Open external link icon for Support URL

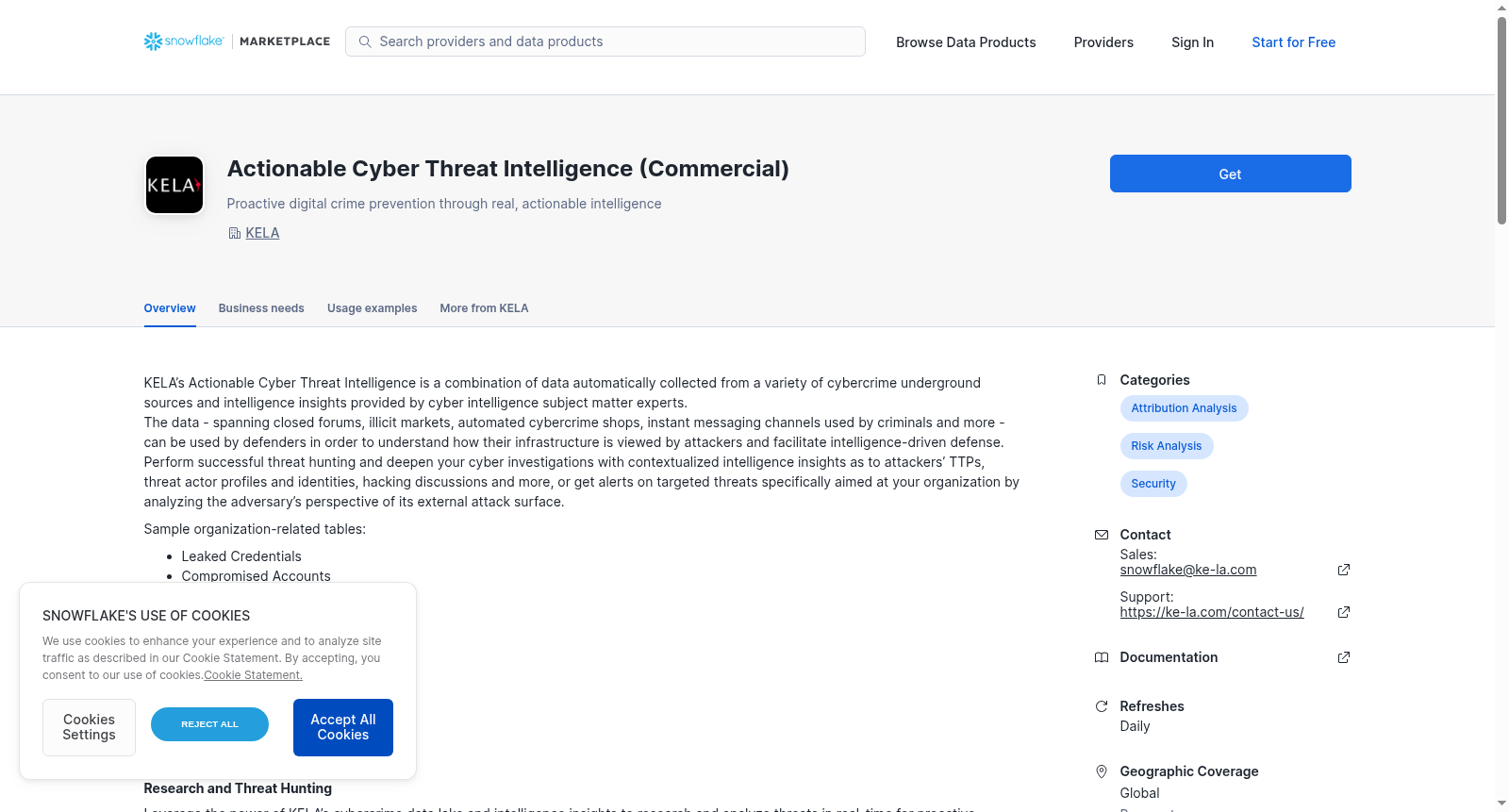tap(1344, 612)
